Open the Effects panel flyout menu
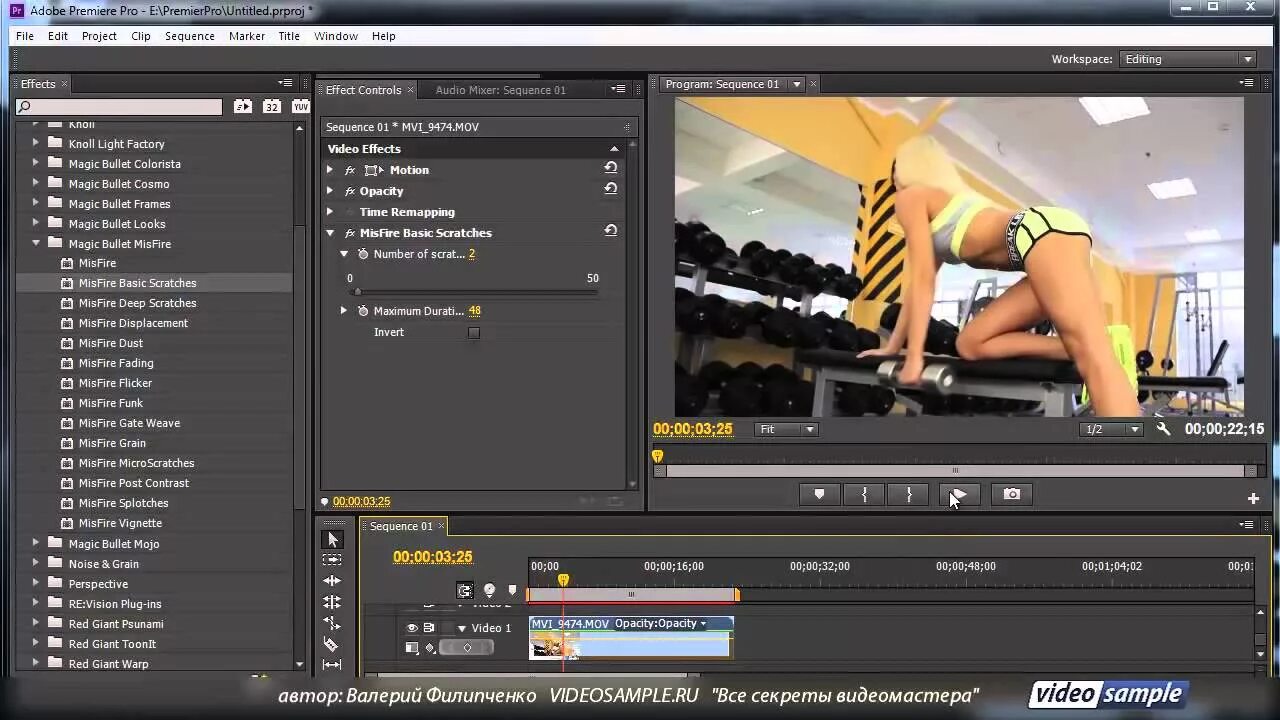This screenshot has height=720, width=1280. 286,83
